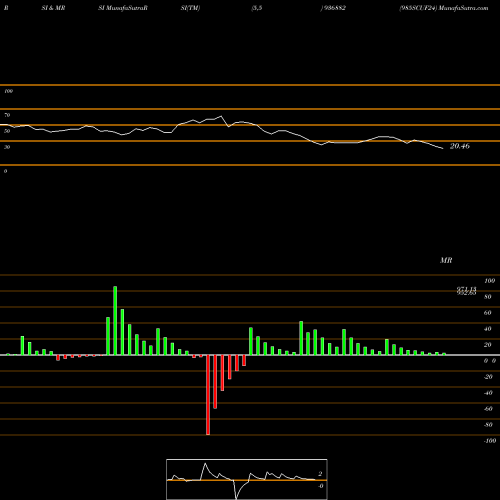Click the '2' label in the mini chart
This screenshot has width=500, height=500.
tap(320, 474)
